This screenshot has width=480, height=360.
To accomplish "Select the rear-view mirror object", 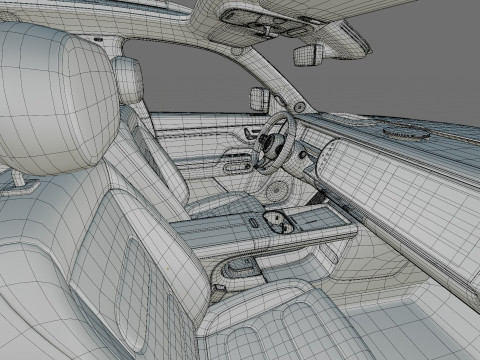I will pyautogui.click(x=309, y=54).
